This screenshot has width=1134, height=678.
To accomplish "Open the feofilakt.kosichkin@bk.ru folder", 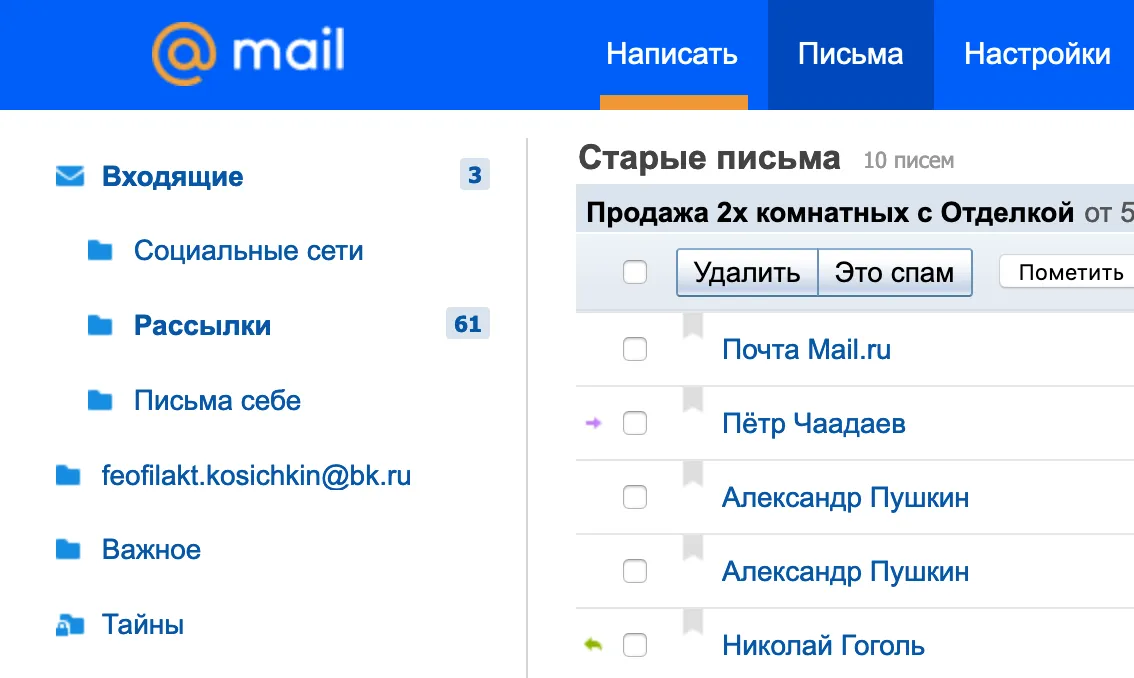I will [x=256, y=475].
